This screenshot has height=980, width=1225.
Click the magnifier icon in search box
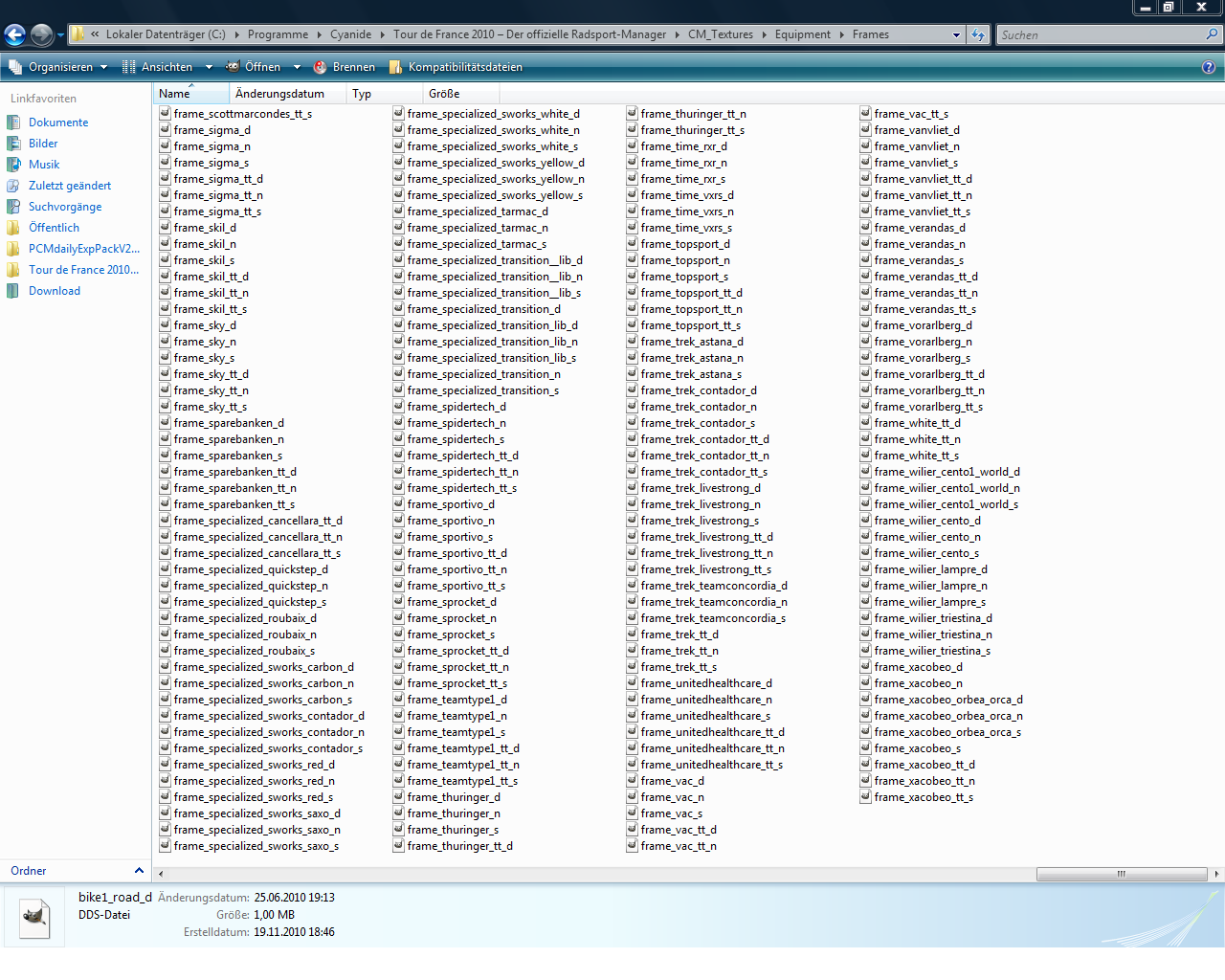1213,34
